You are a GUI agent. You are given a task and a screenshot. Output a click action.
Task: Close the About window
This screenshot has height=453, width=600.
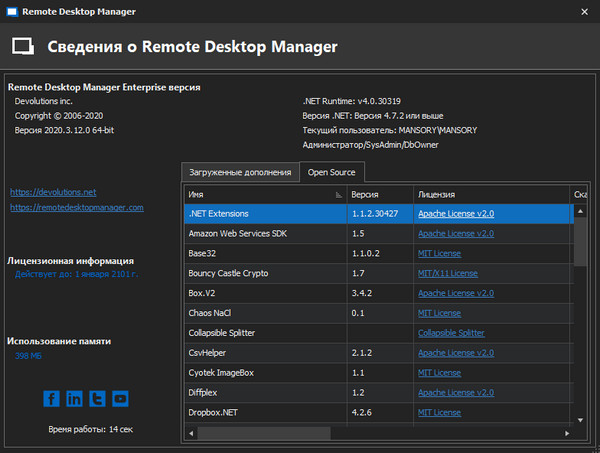click(x=585, y=12)
